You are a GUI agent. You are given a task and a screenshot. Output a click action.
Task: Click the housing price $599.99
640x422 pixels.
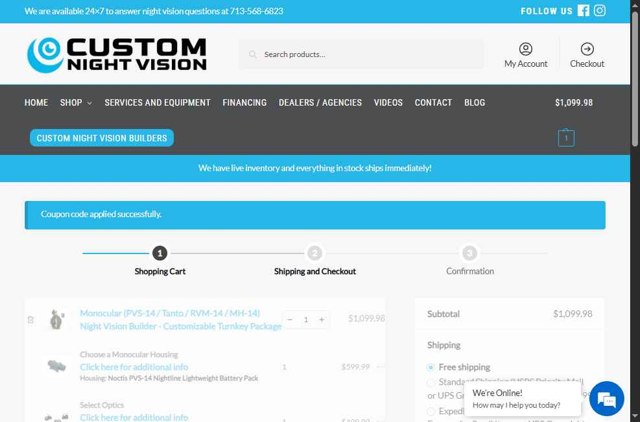(x=356, y=367)
